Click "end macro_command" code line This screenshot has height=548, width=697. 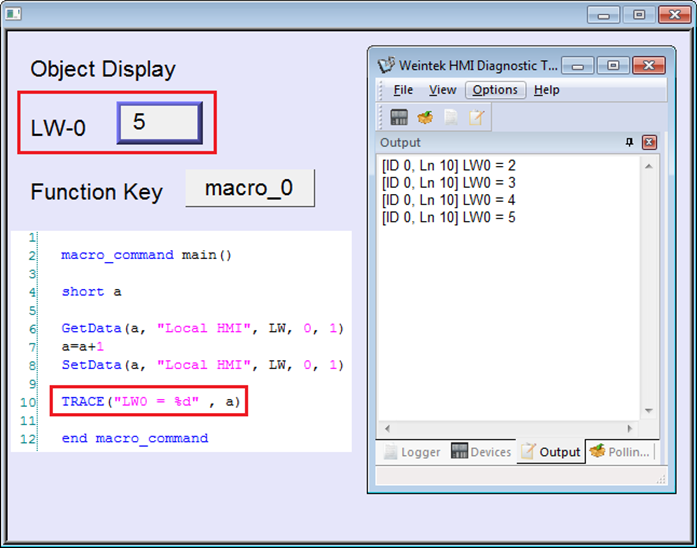(x=135, y=438)
